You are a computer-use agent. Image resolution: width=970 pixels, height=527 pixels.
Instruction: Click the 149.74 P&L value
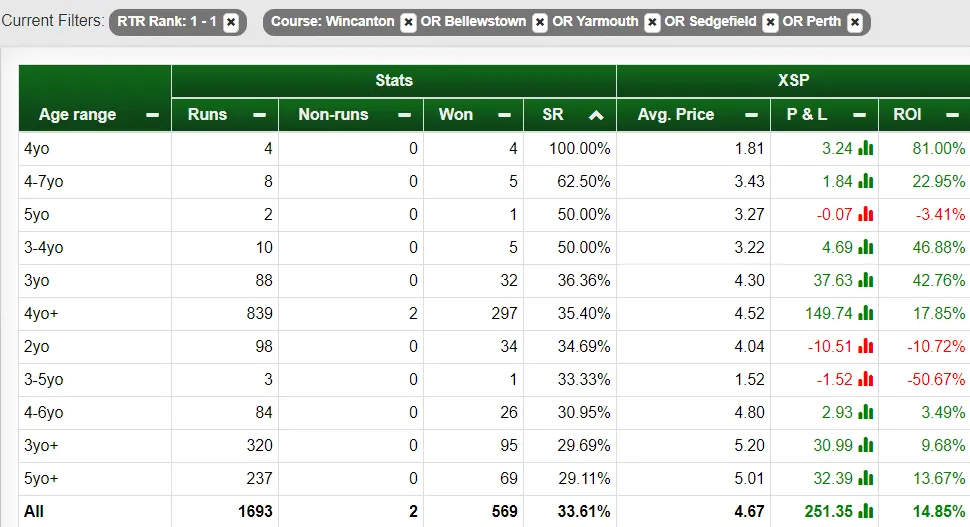point(829,313)
